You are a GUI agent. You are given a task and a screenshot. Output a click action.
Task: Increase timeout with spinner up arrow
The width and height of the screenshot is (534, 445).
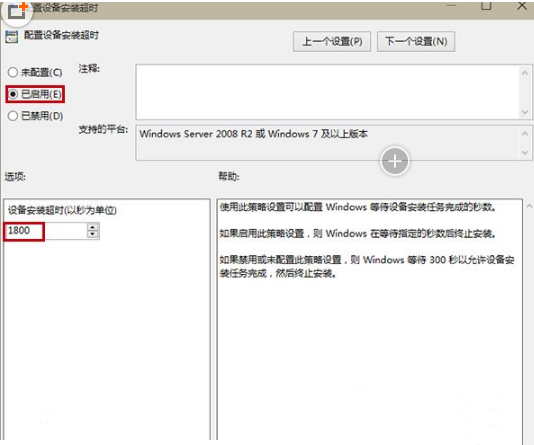[x=93, y=227]
